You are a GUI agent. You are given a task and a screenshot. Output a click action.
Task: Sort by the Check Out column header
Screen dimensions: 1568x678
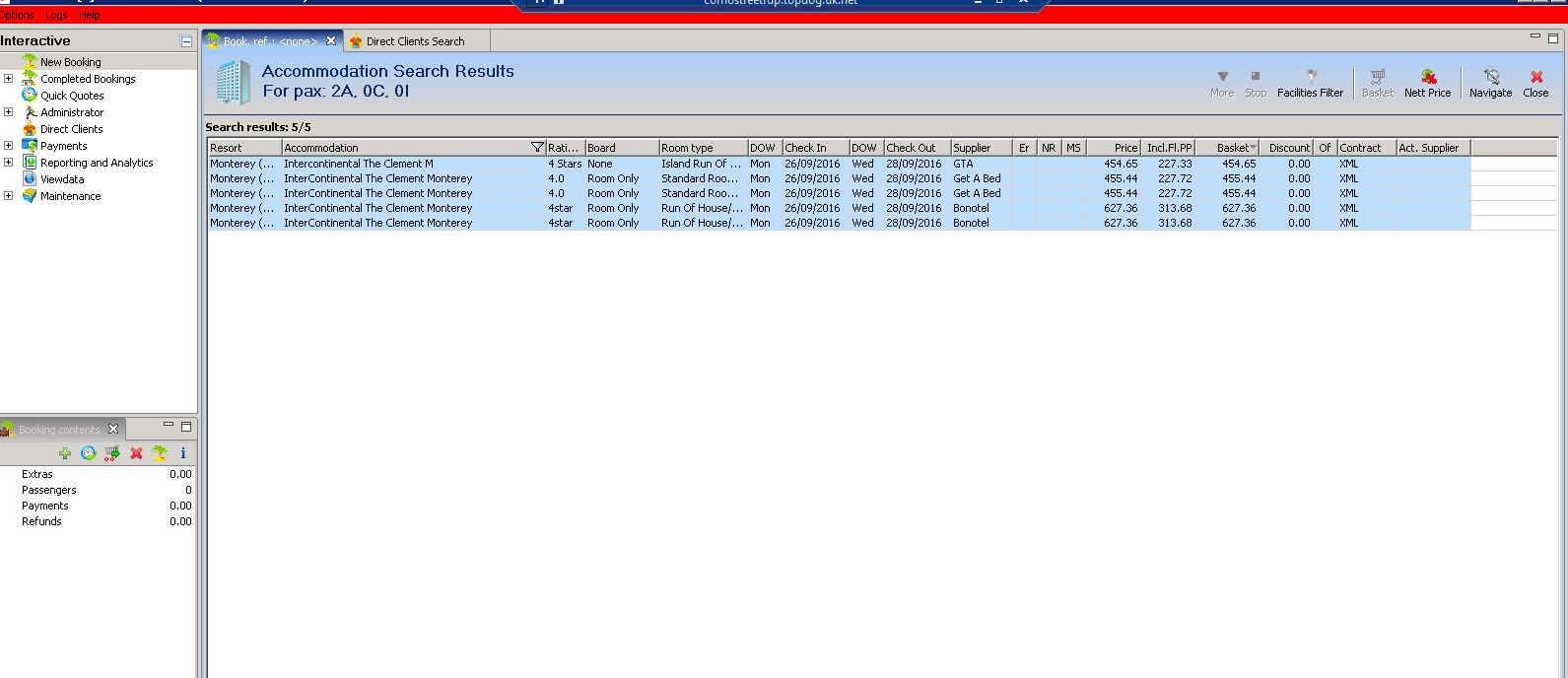pyautogui.click(x=917, y=148)
